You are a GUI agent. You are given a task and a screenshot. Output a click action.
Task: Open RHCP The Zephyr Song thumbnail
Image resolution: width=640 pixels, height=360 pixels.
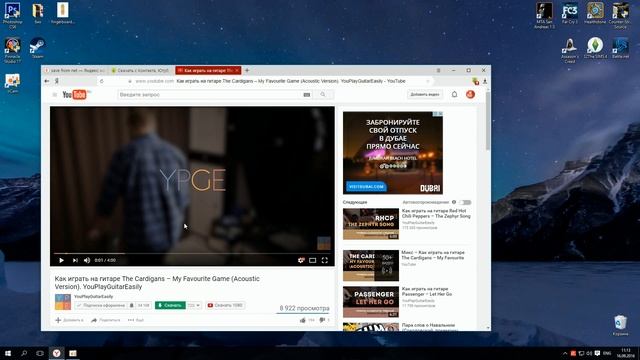click(371, 224)
